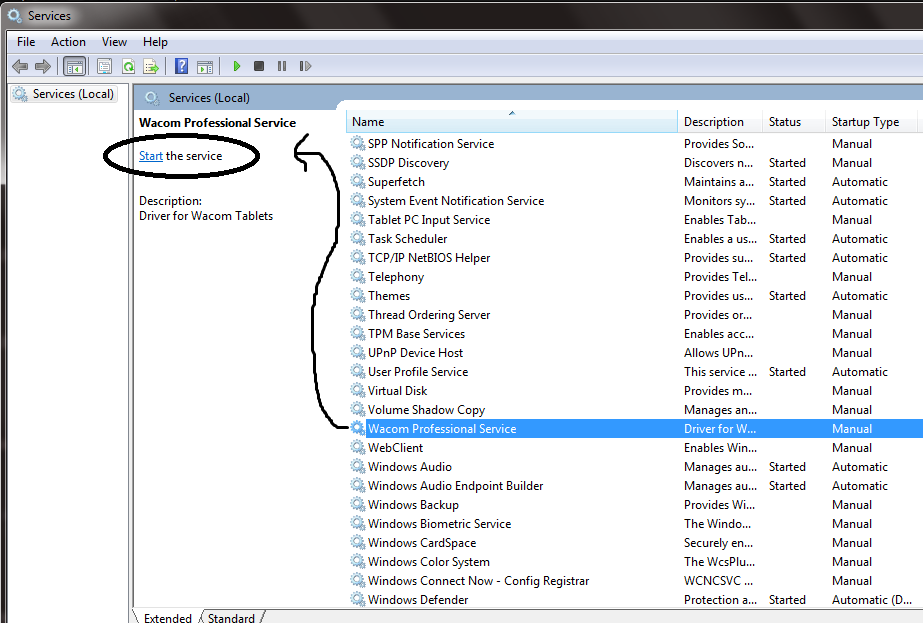This screenshot has width=923, height=623.
Task: Click the Export List toolbar icon
Action: (x=151, y=66)
